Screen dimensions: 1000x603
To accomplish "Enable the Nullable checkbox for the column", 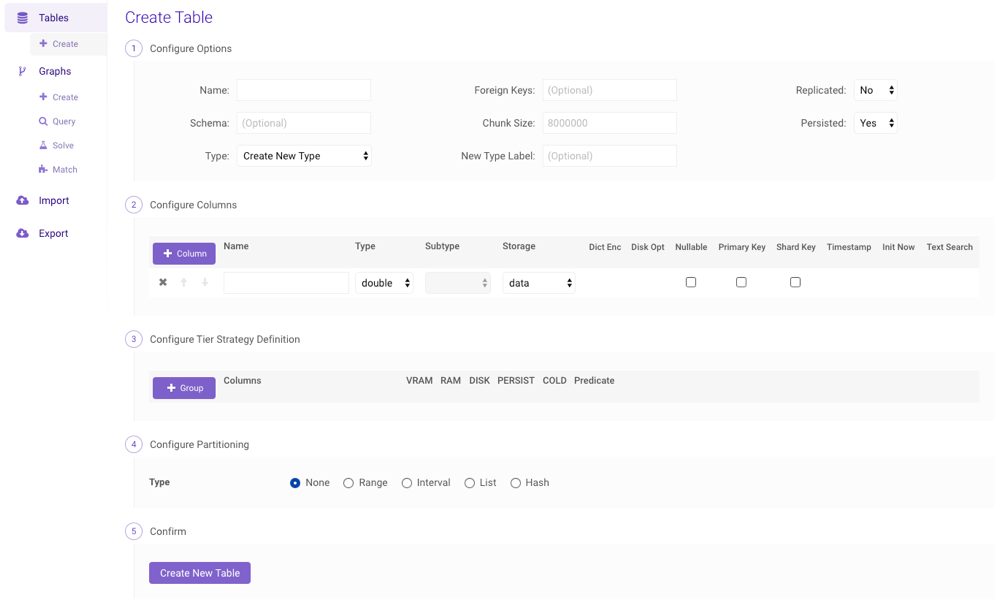I will click(x=690, y=282).
